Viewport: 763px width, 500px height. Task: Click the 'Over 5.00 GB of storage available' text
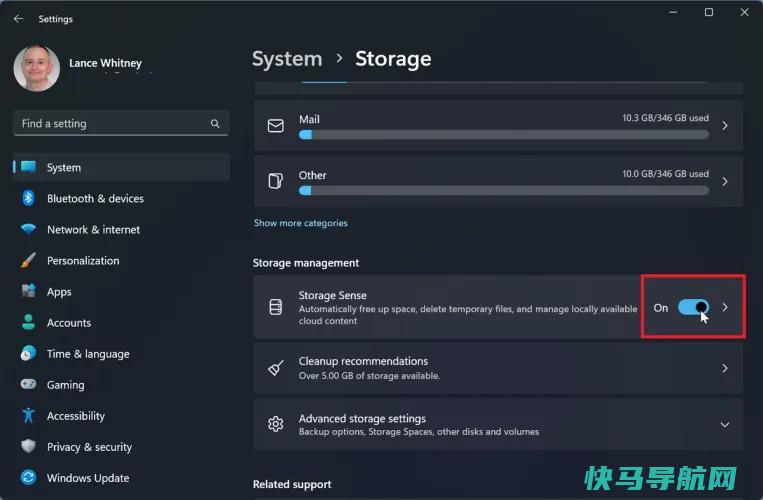[x=369, y=375]
